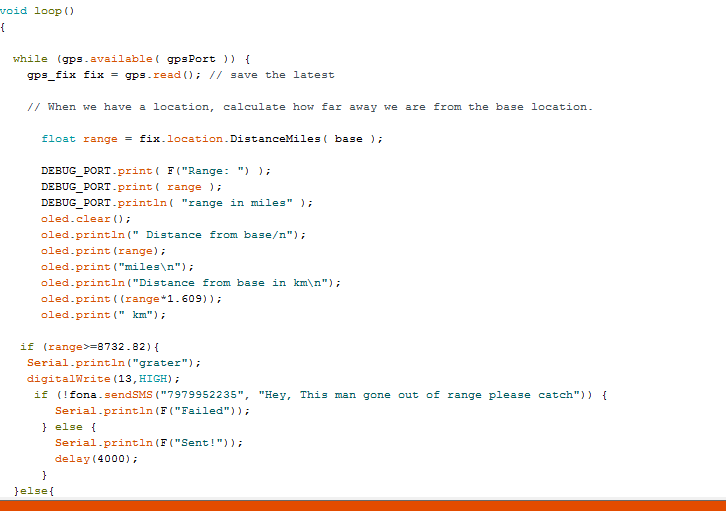Click the fona.sendSMS call line
Viewport: 726px width, 511px height.
pos(320,394)
